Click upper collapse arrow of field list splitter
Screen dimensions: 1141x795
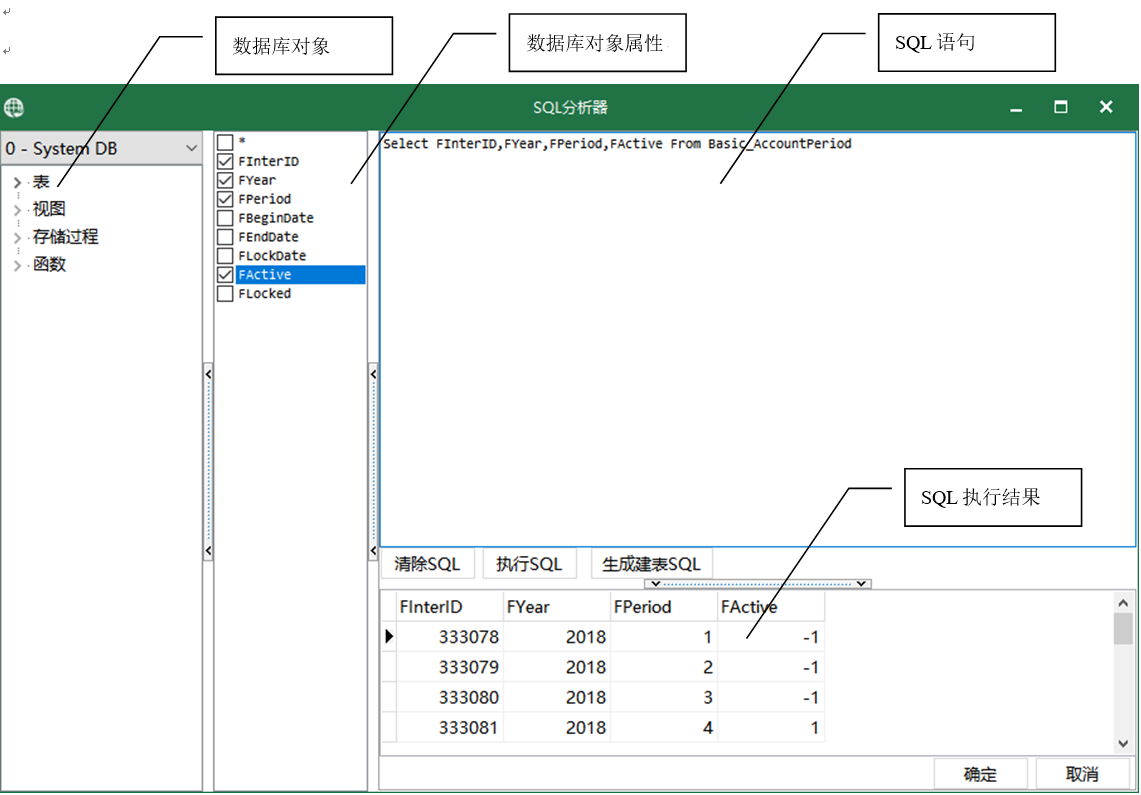pos(373,374)
